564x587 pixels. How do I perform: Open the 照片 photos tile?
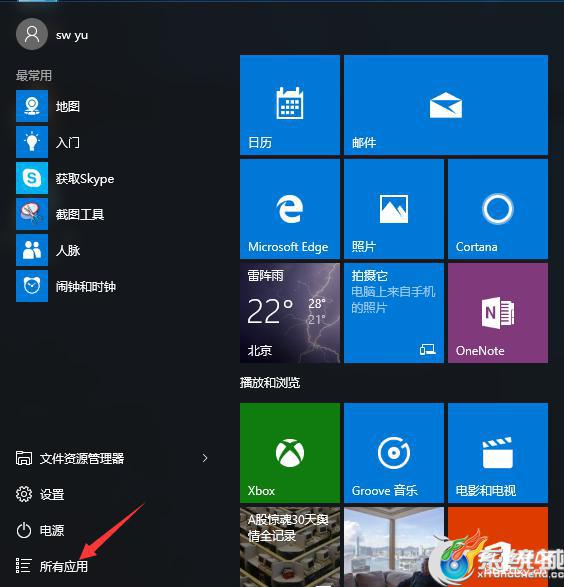(394, 209)
